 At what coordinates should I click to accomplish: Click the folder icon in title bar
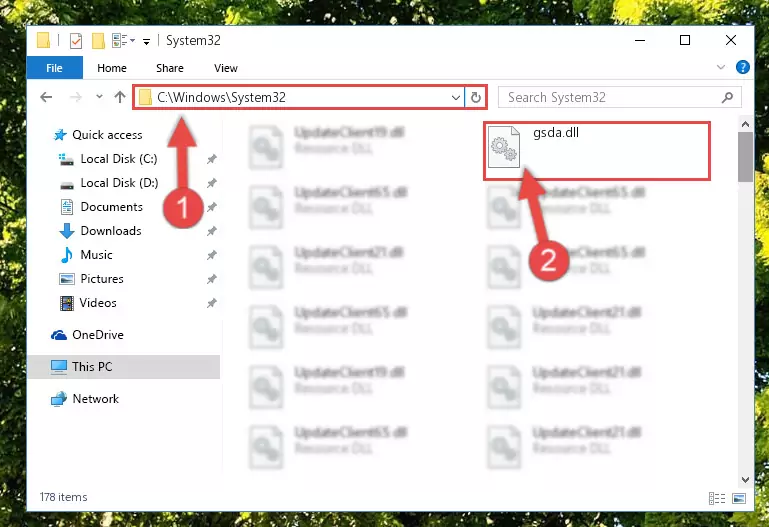coord(43,40)
